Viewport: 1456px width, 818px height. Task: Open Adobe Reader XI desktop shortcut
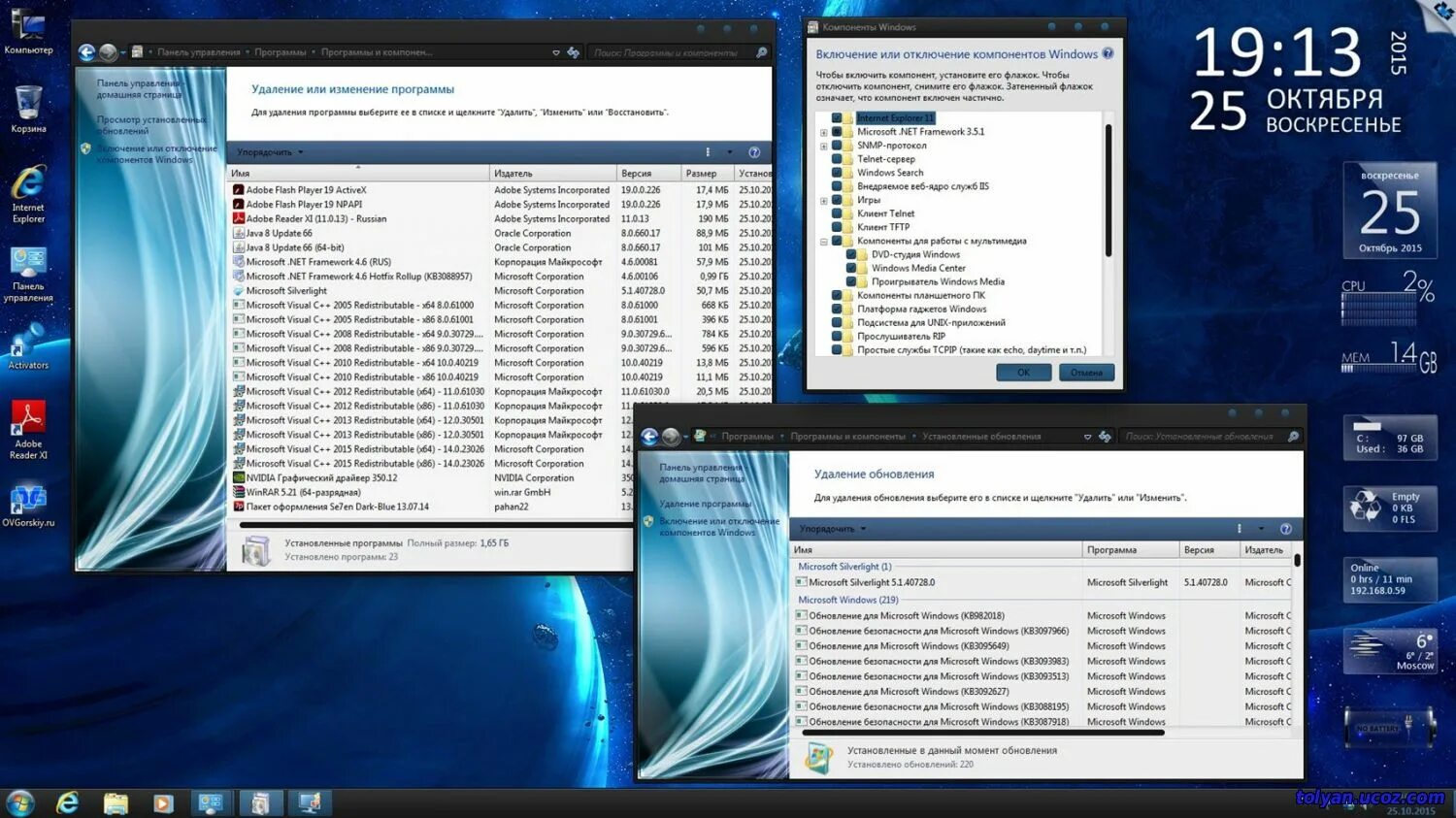[x=28, y=430]
